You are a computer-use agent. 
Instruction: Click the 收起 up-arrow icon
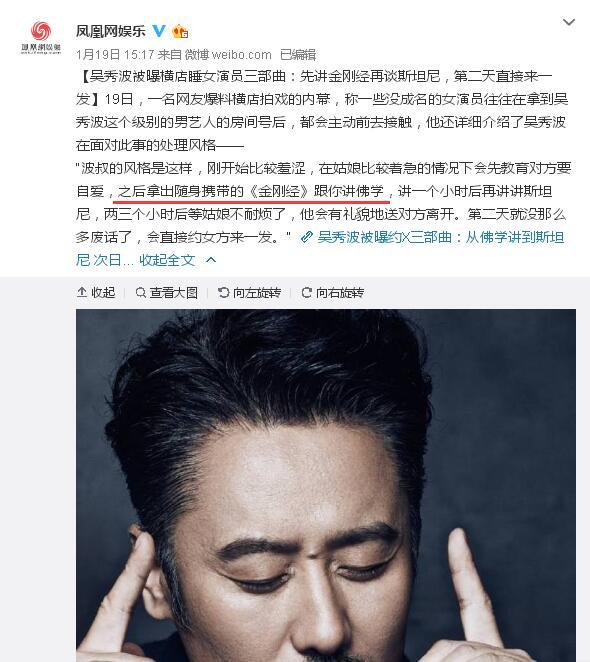(x=82, y=292)
